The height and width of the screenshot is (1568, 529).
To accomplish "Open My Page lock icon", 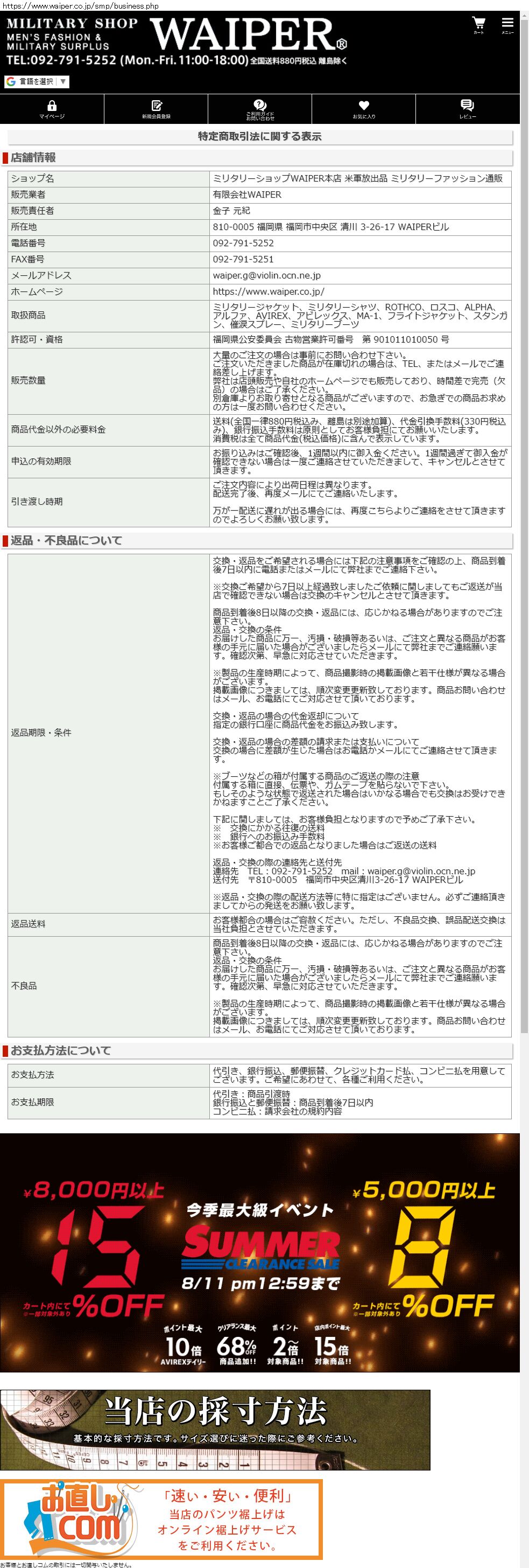I will tap(52, 109).
